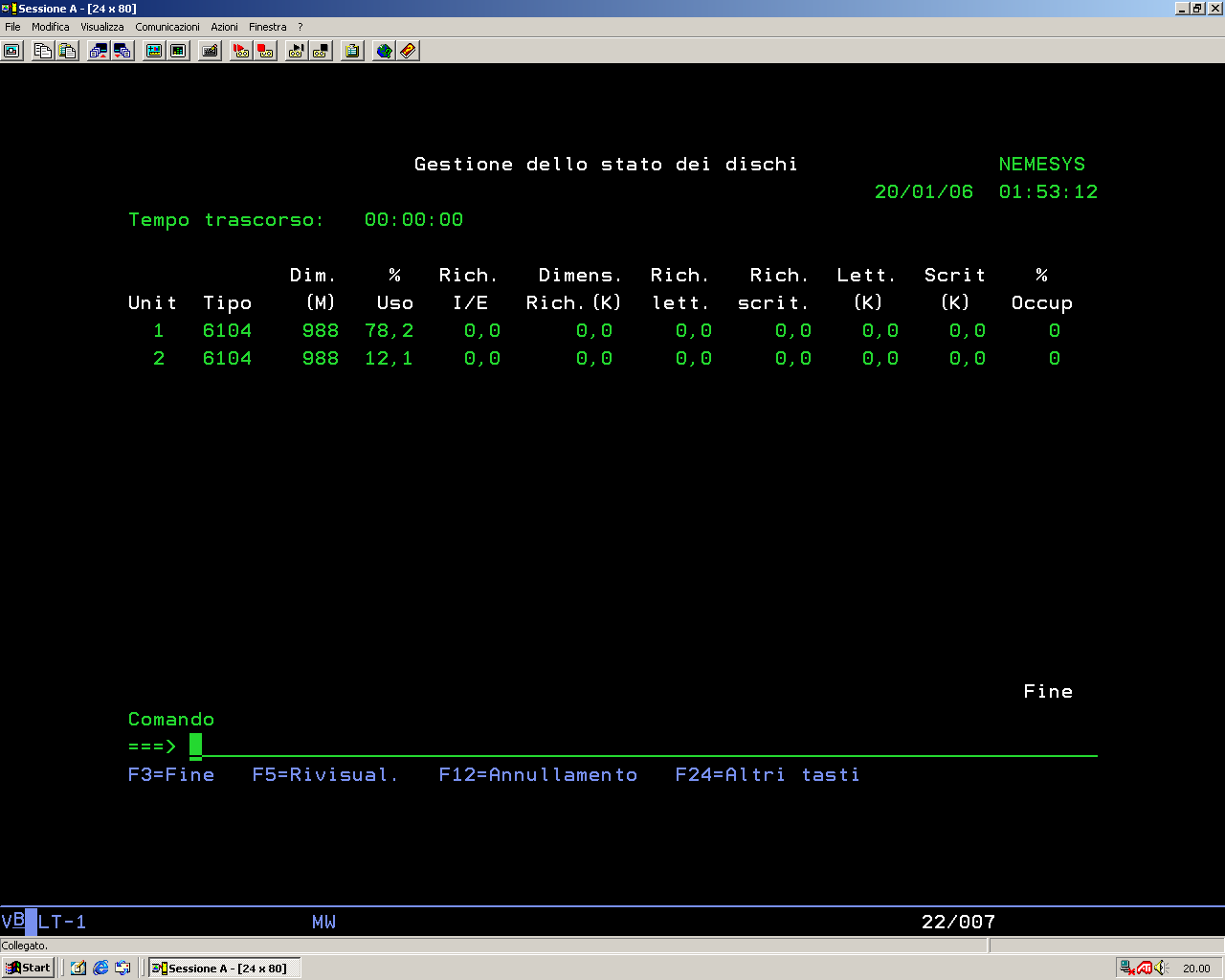Image resolution: width=1225 pixels, height=980 pixels.
Task: Click the F3=Fine function key label
Action: tap(171, 774)
